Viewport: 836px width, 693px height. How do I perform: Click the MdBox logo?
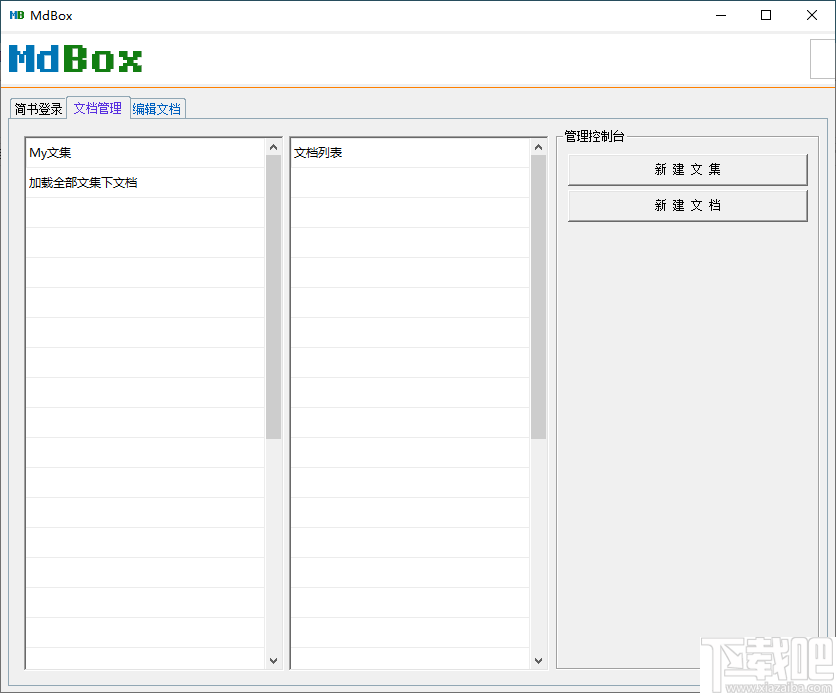75,59
